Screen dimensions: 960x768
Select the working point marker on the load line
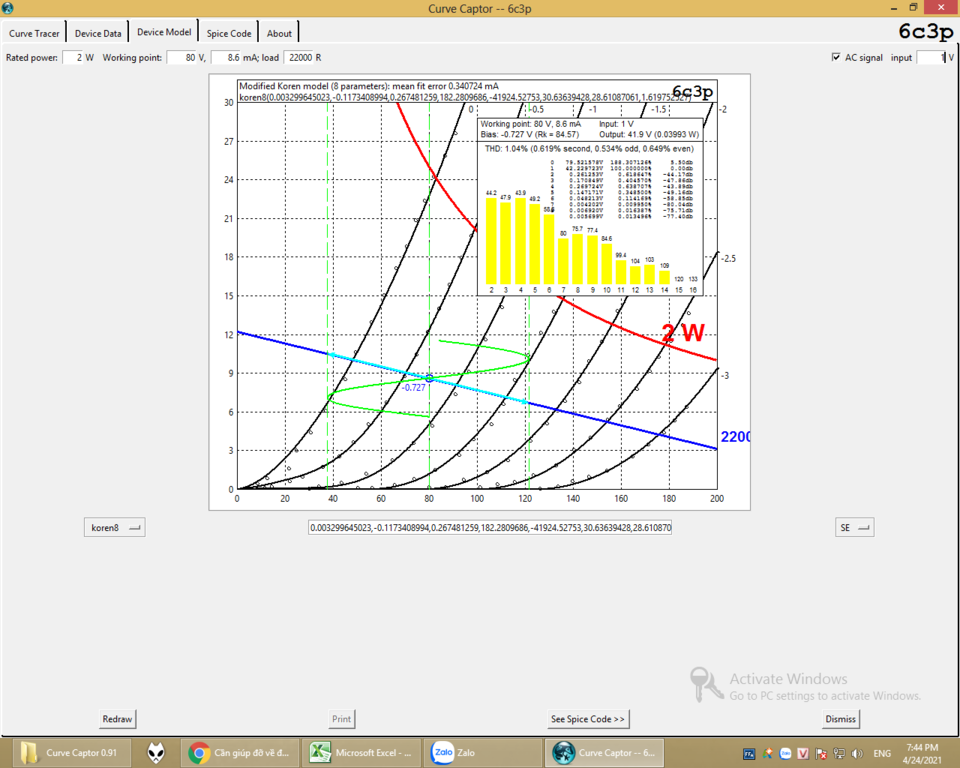tap(430, 378)
